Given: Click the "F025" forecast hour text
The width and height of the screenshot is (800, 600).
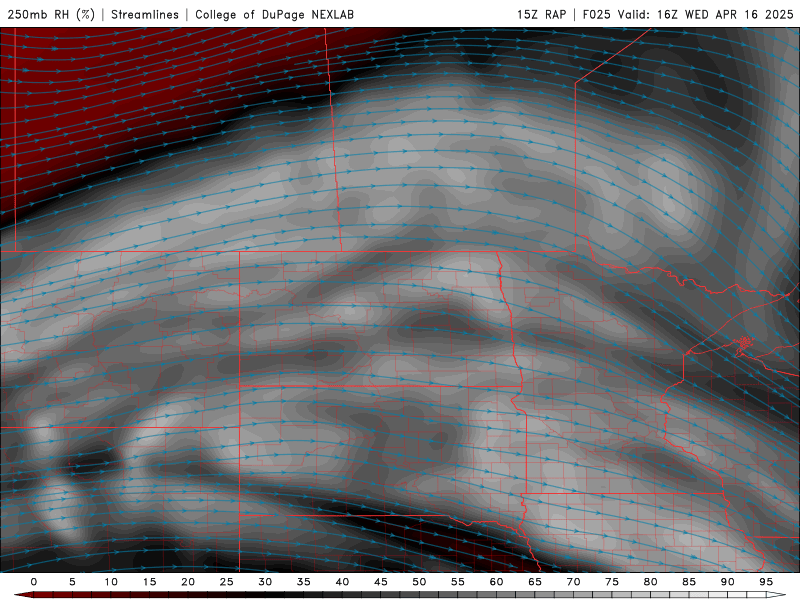Looking at the screenshot, I should pyautogui.click(x=596, y=14).
